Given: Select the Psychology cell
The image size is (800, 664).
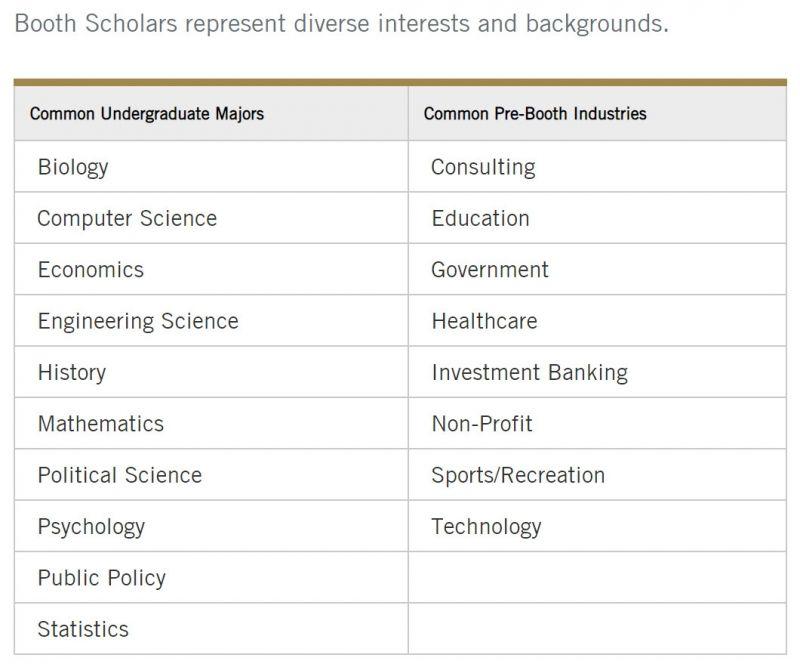Looking at the screenshot, I should click(x=91, y=527).
